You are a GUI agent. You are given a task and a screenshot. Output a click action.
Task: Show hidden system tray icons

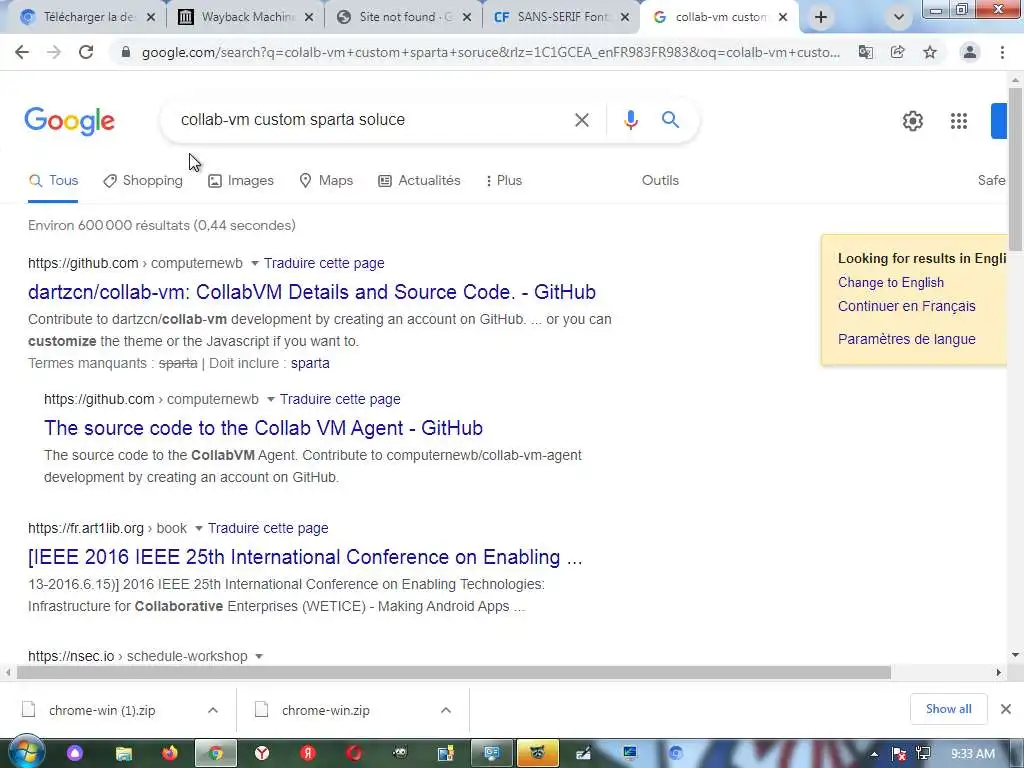click(x=874, y=754)
